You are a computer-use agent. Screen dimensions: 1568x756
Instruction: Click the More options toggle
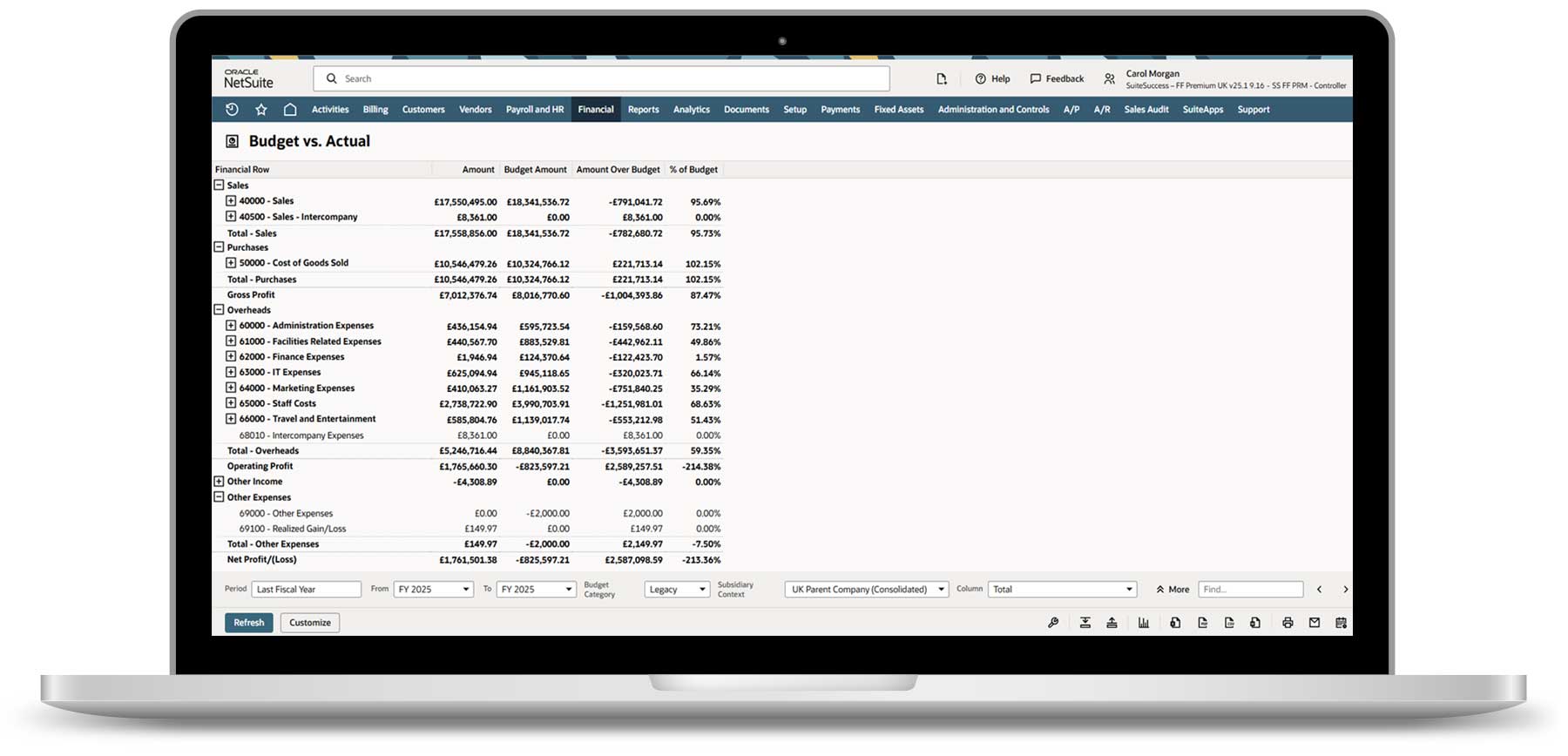click(1173, 590)
